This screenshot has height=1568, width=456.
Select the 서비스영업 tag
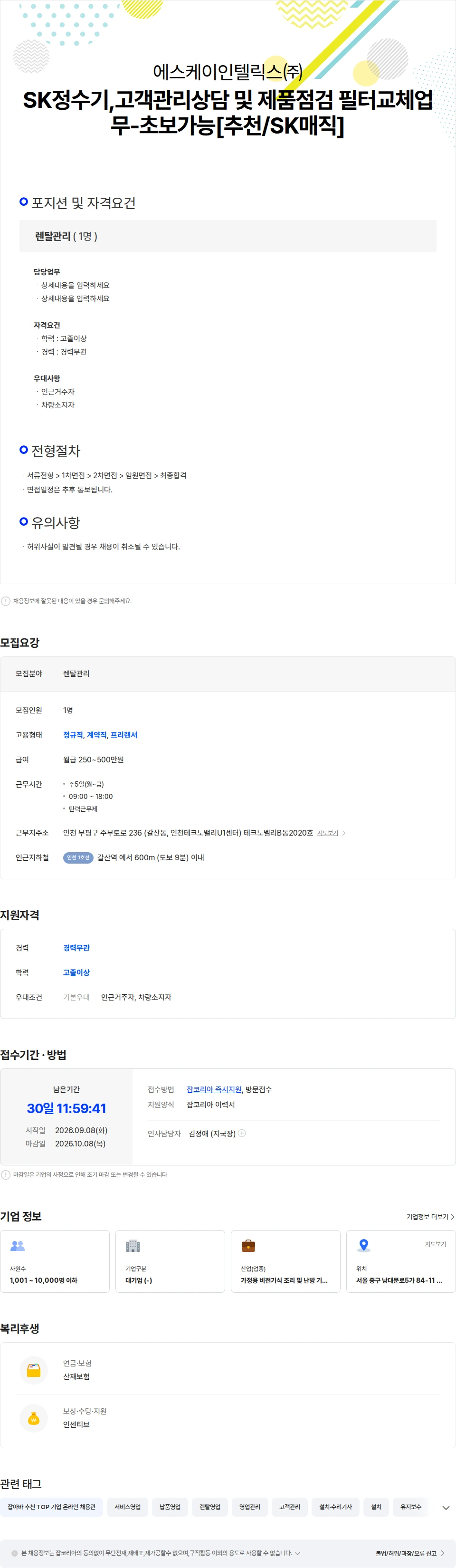[128, 1507]
